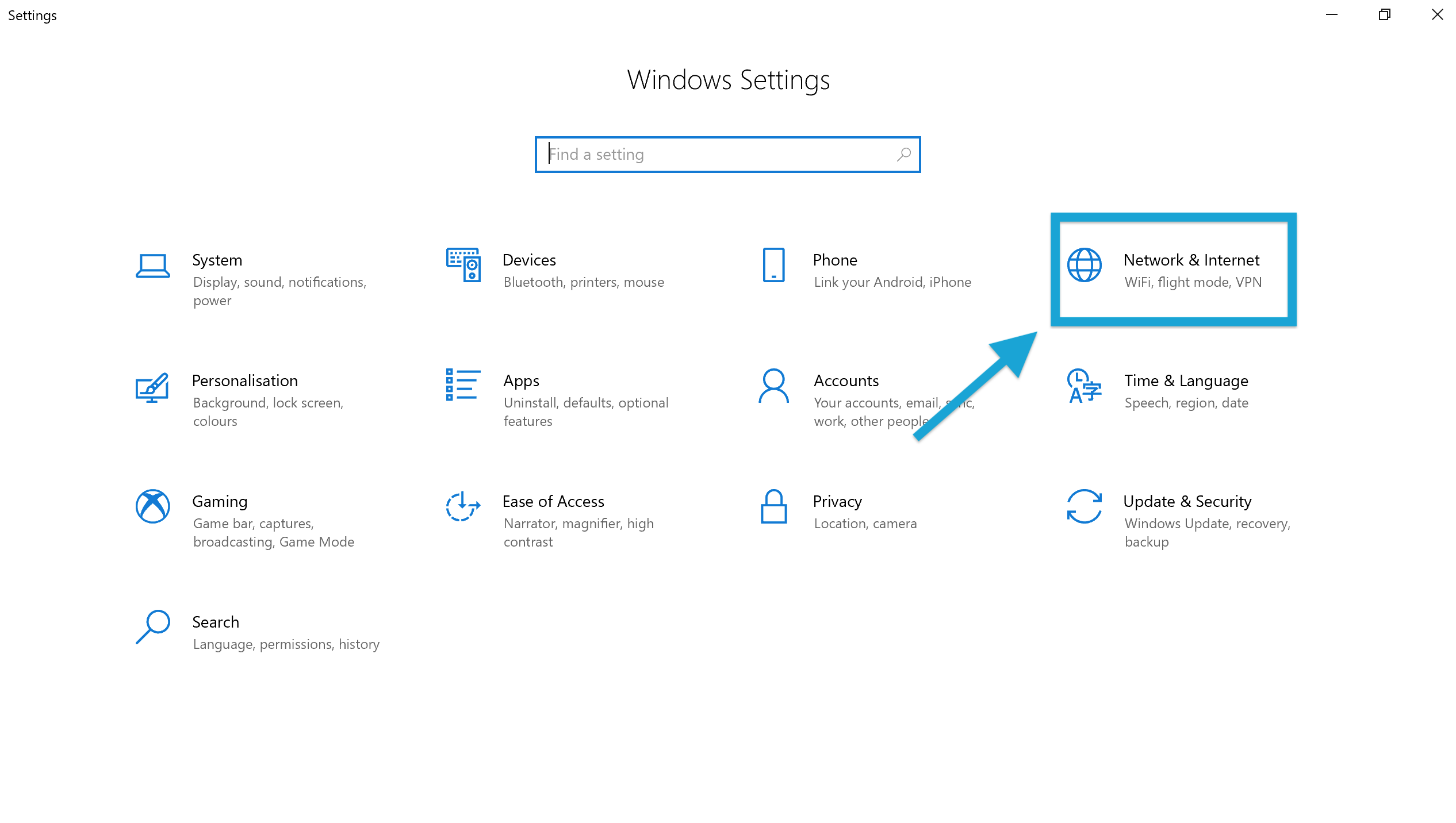Click 'Location, camera' description
1456x823 pixels.
(x=865, y=524)
